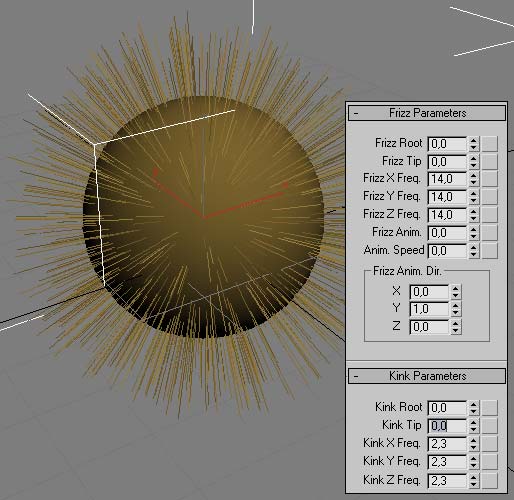Decrease Kink Tip spinner down arrow
Screen dimensions: 514x500
[474, 429]
